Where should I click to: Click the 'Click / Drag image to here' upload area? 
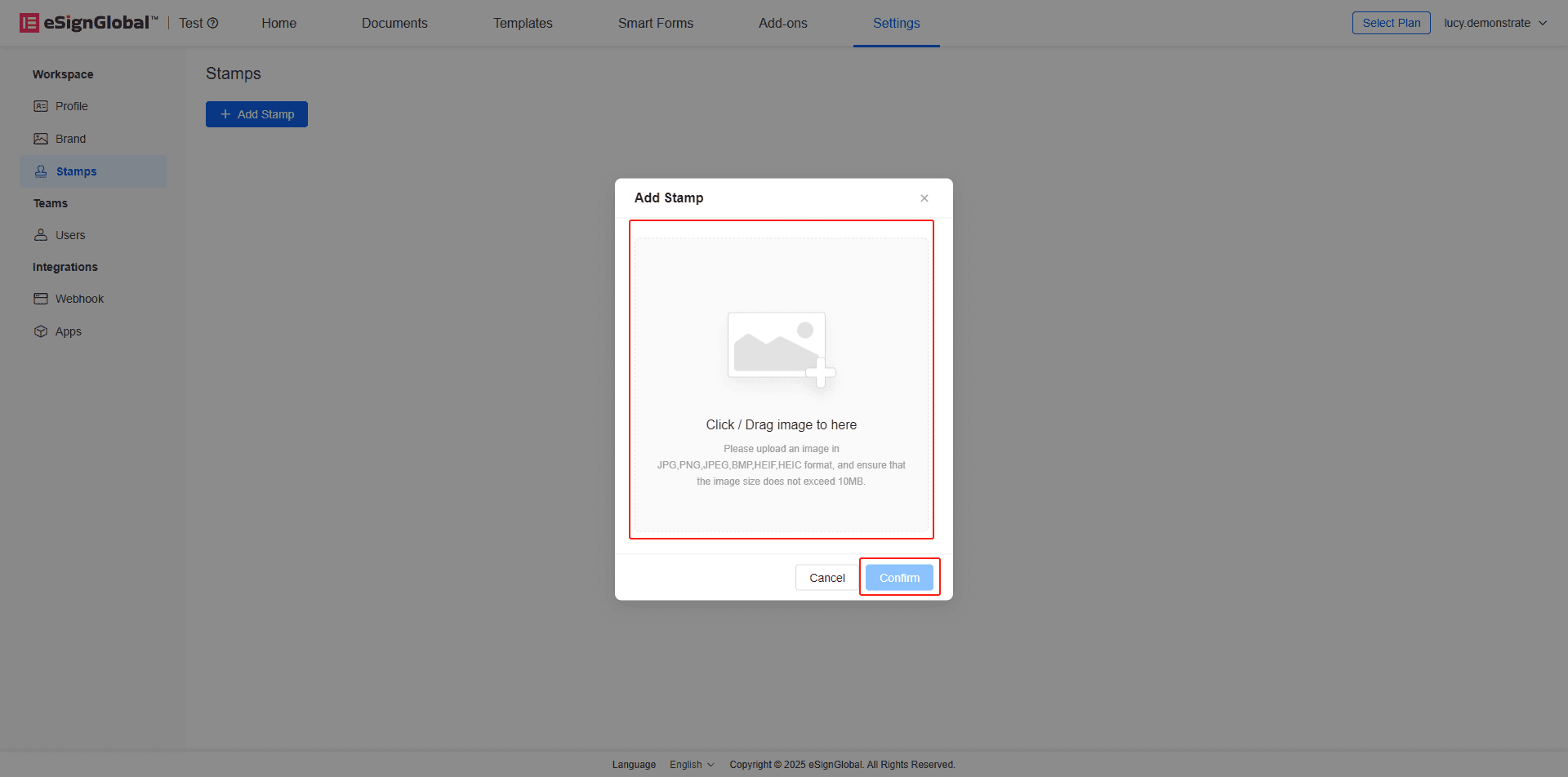click(781, 425)
